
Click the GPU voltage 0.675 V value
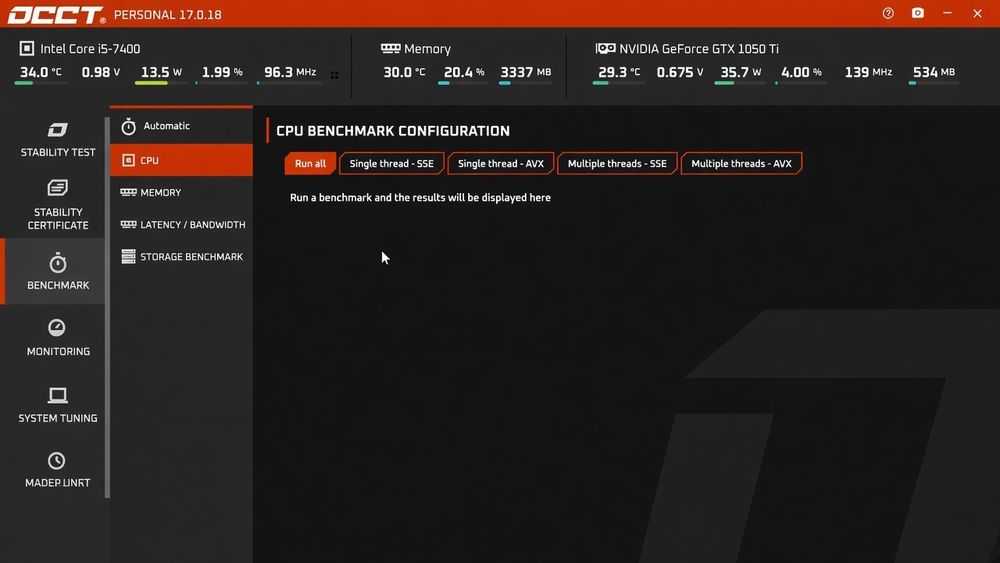point(680,72)
